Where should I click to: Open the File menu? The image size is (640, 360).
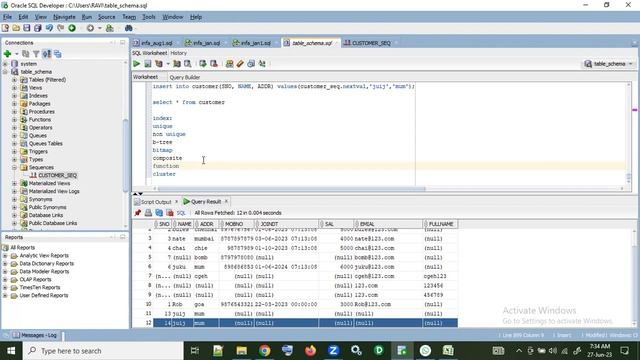pos(7,17)
